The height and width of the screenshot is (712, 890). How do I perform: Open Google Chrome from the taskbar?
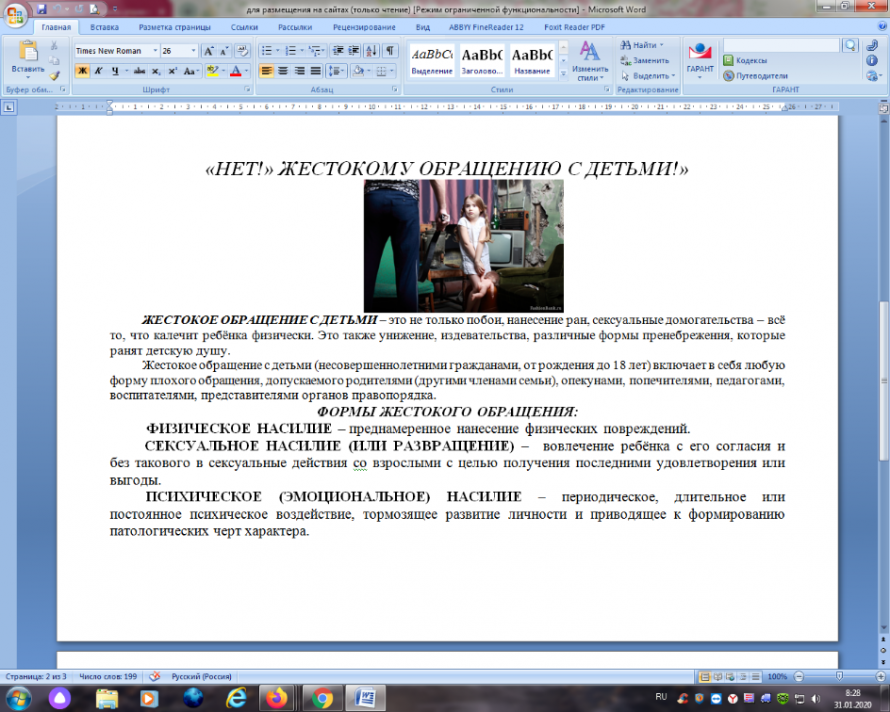(x=322, y=698)
